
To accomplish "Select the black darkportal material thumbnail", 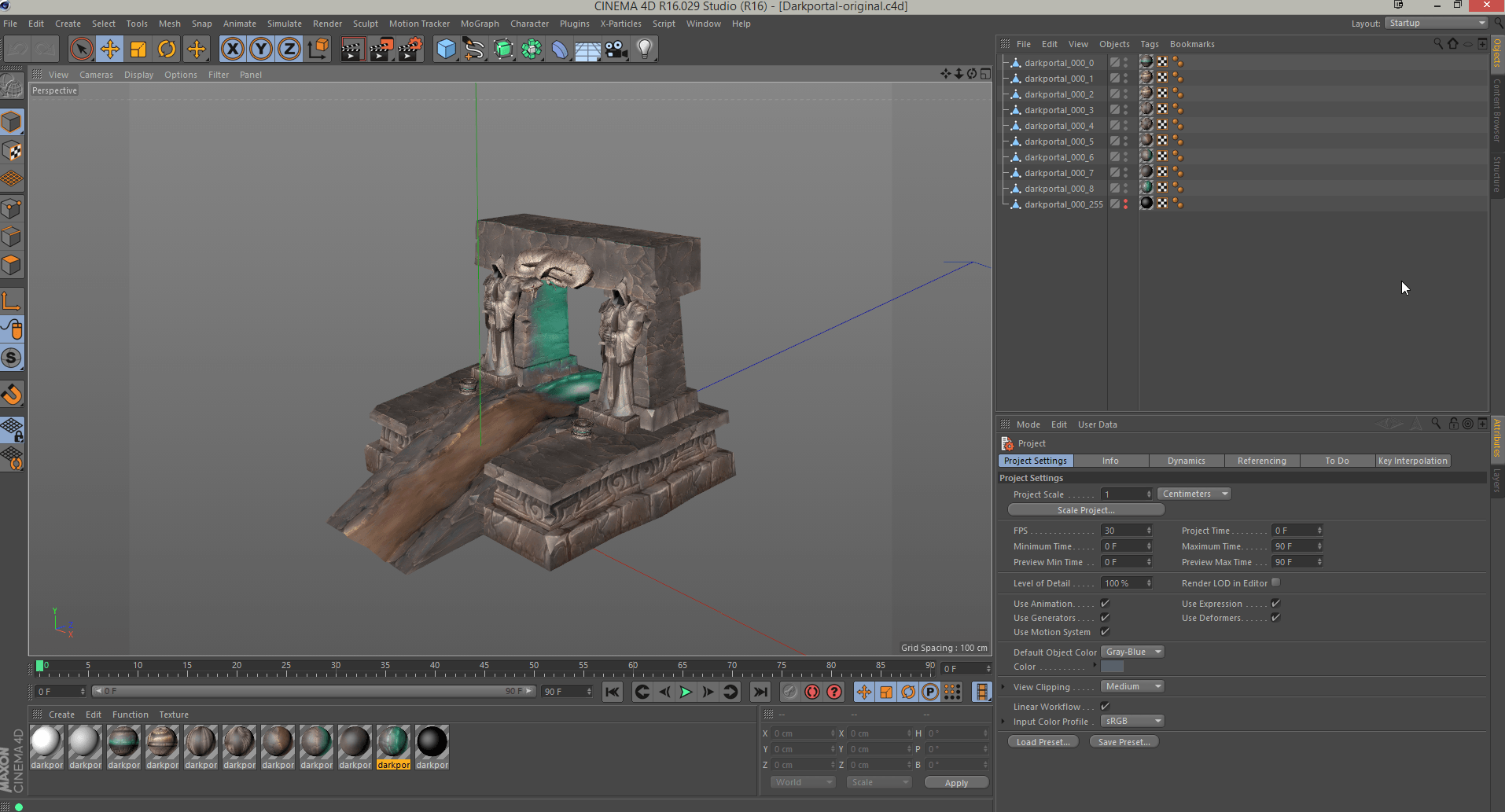I will (432, 742).
